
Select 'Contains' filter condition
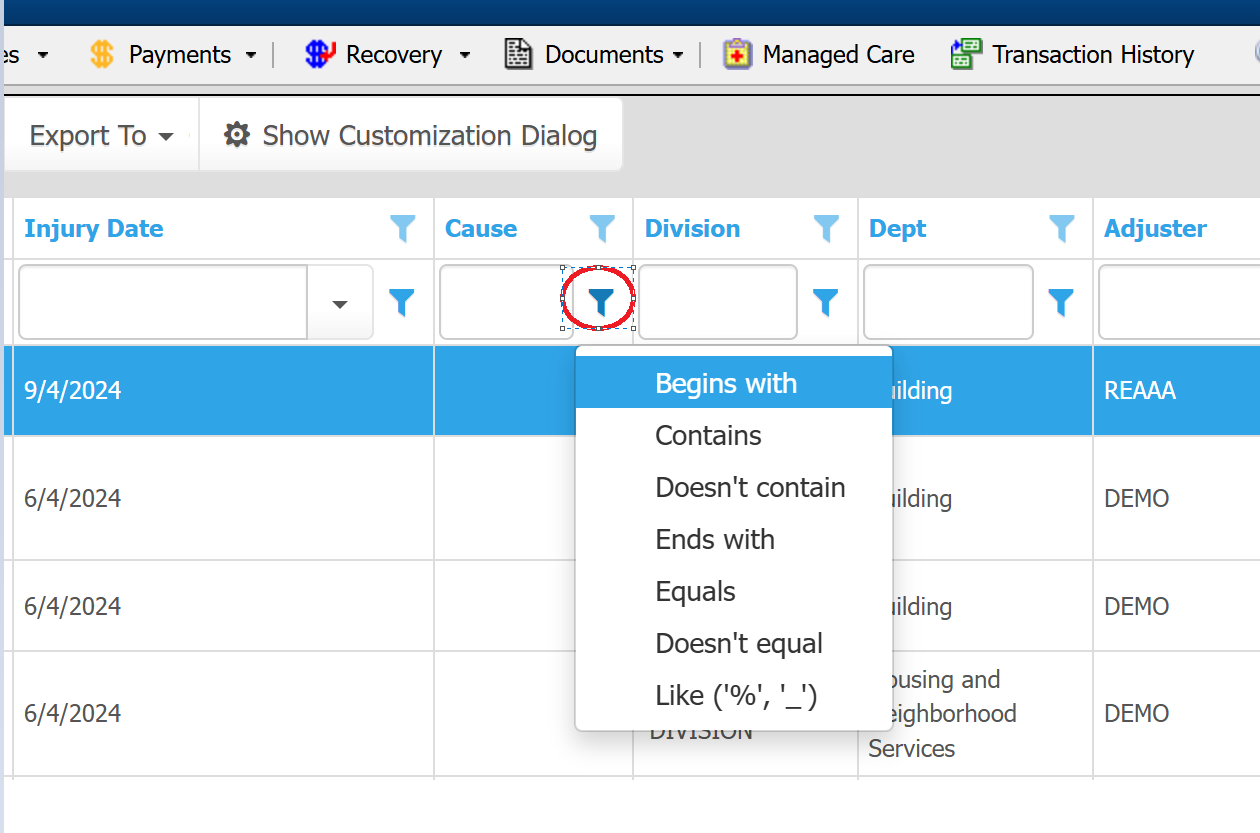[708, 436]
